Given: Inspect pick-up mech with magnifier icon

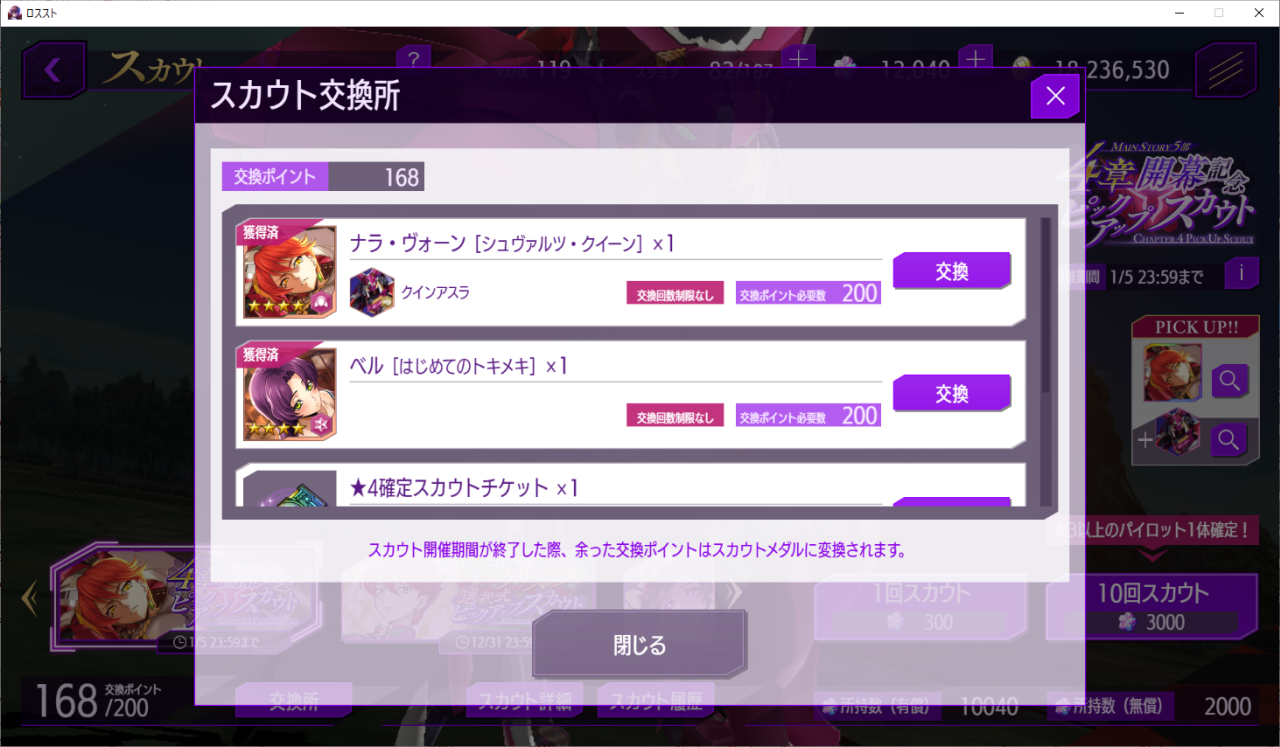Looking at the screenshot, I should (x=1229, y=437).
